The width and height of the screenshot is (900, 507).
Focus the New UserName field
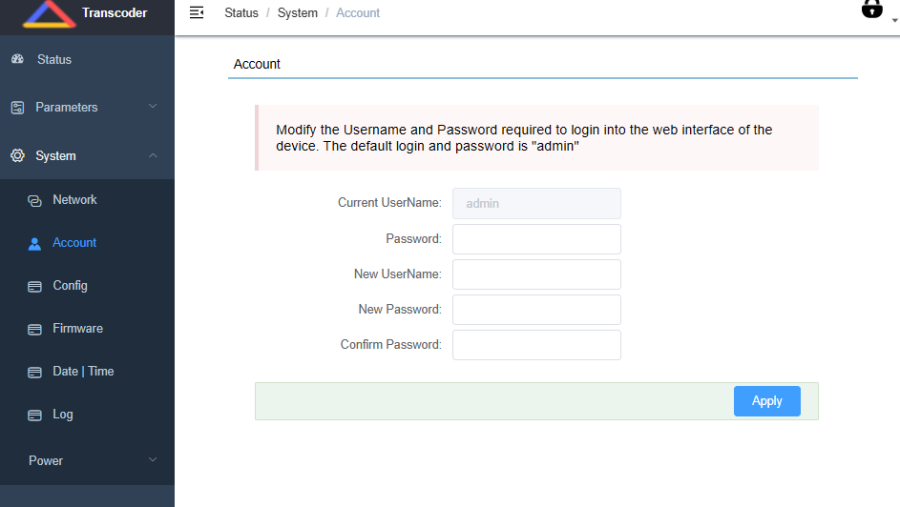(536, 274)
